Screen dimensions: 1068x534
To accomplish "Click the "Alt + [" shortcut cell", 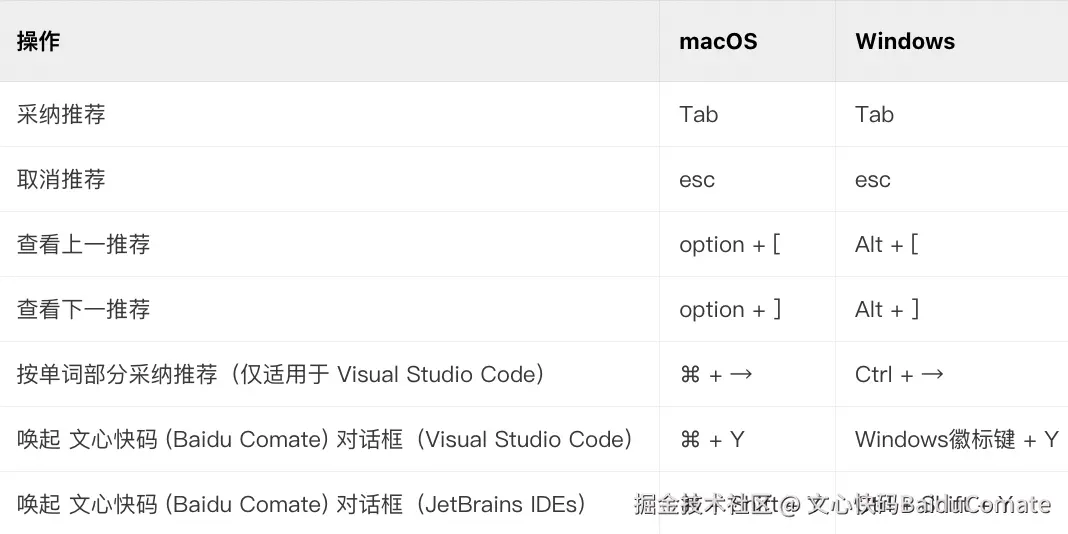I will coord(886,245).
